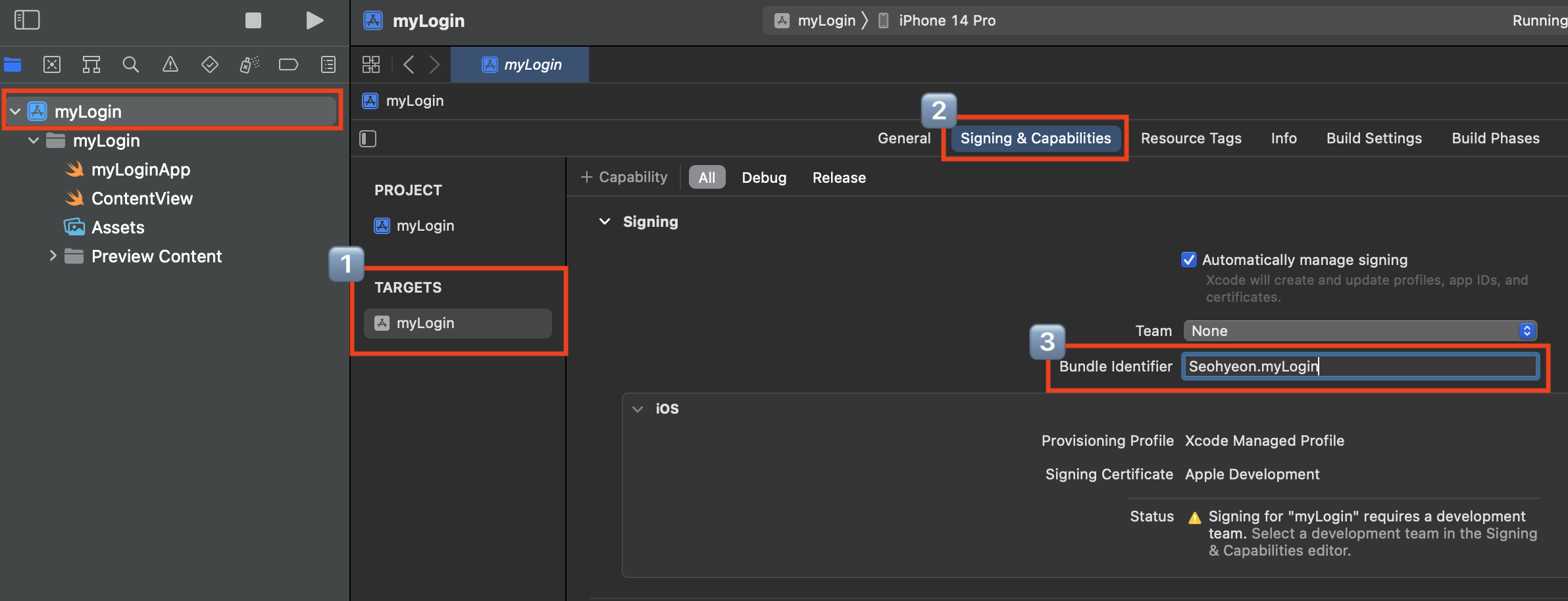Open the Breakpoint navigator

[289, 64]
